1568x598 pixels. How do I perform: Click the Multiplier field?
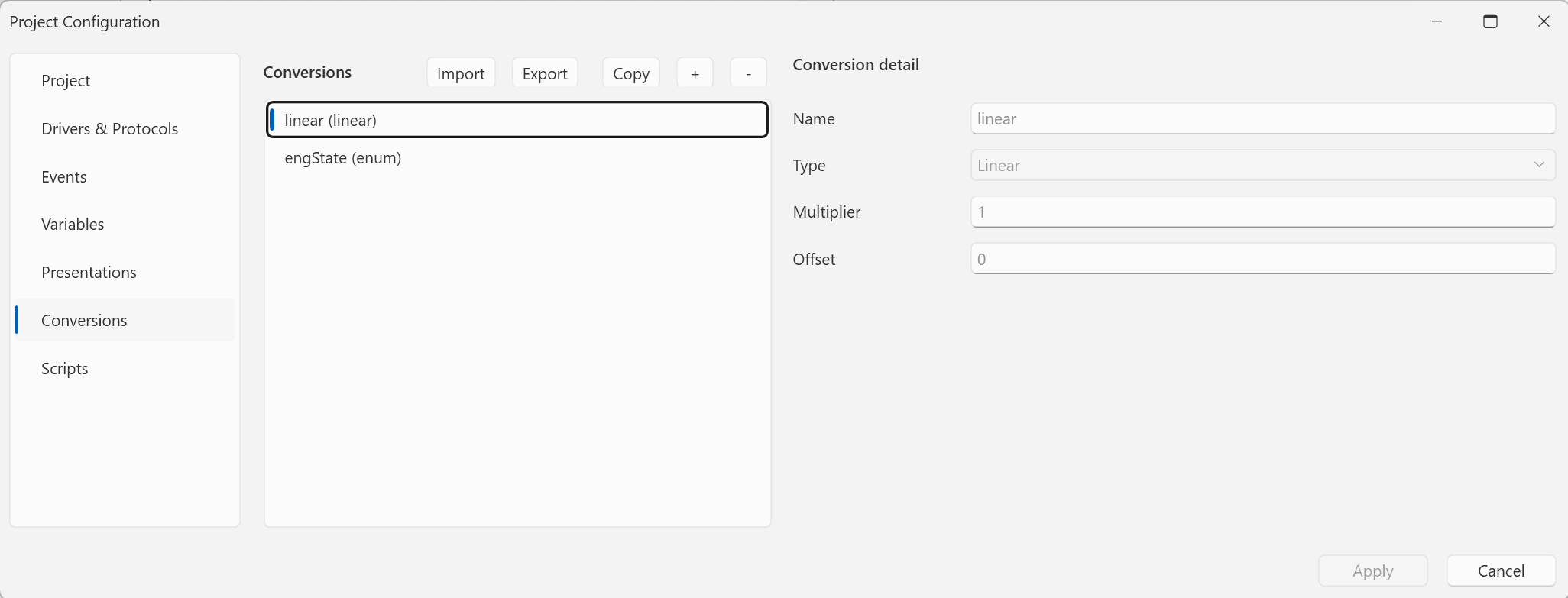tap(1263, 212)
